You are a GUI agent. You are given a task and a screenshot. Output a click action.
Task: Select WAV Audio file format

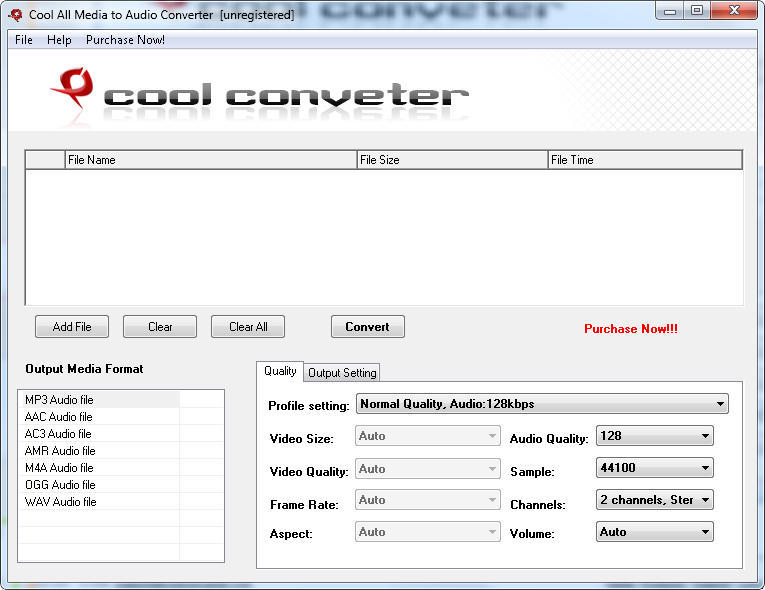(99, 502)
